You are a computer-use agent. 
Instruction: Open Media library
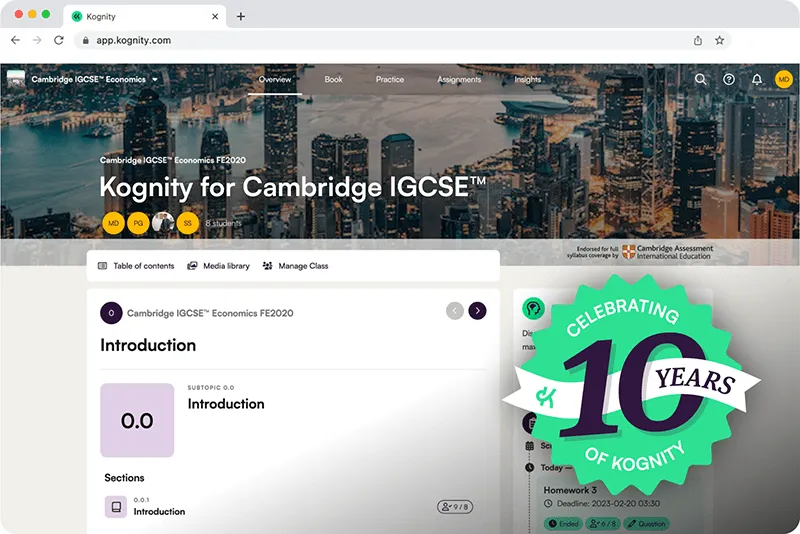click(x=218, y=266)
